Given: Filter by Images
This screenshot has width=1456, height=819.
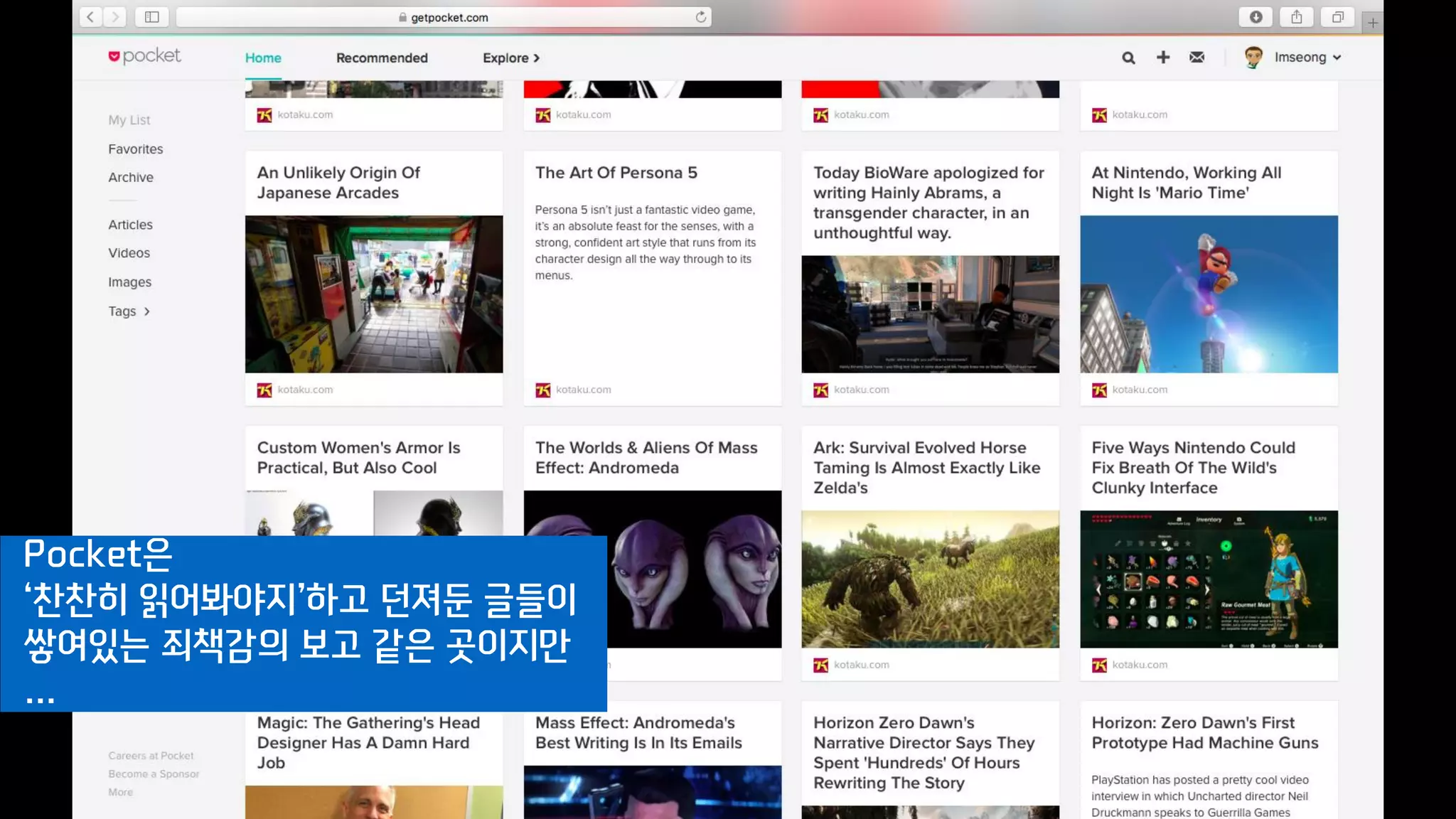Looking at the screenshot, I should [x=130, y=282].
